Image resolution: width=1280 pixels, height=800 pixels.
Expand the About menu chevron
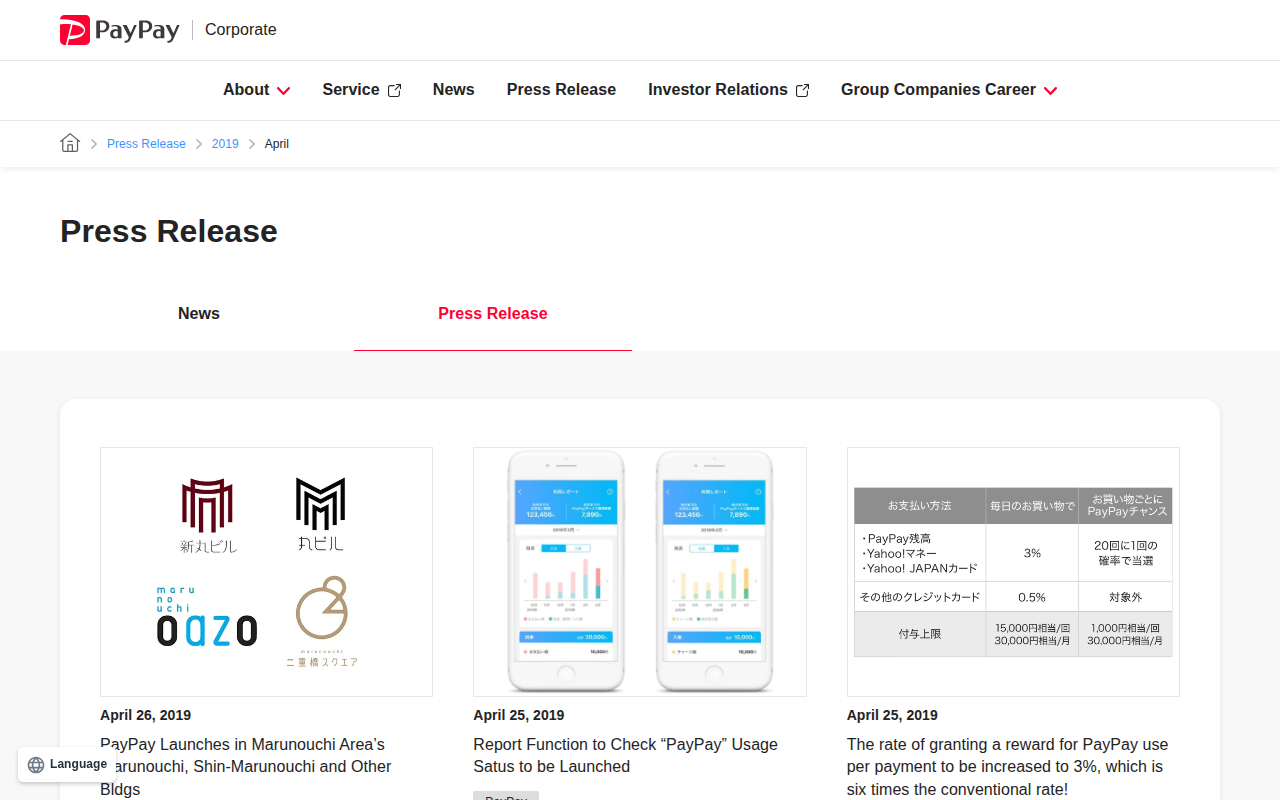click(x=284, y=91)
